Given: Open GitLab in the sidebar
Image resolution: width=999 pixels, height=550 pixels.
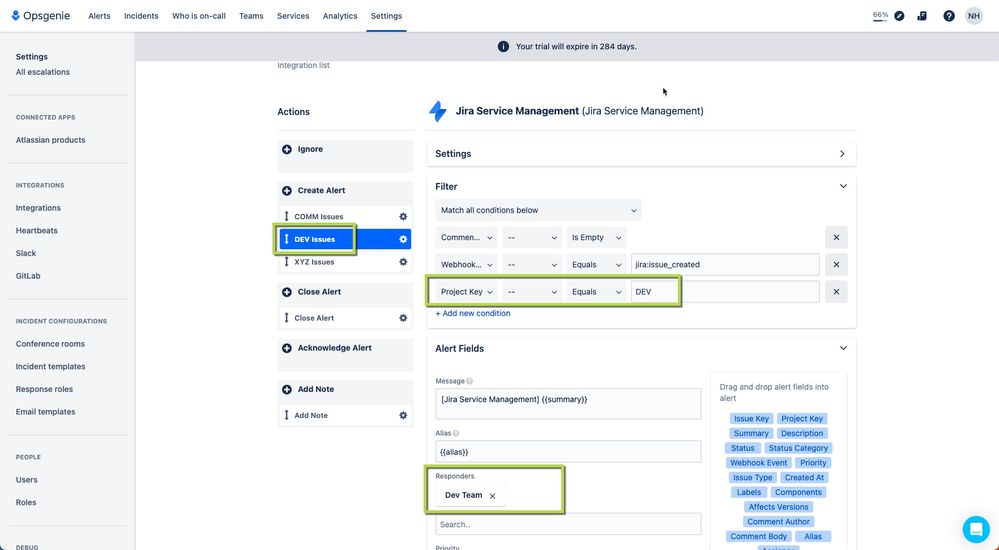Looking at the screenshot, I should (x=28, y=276).
